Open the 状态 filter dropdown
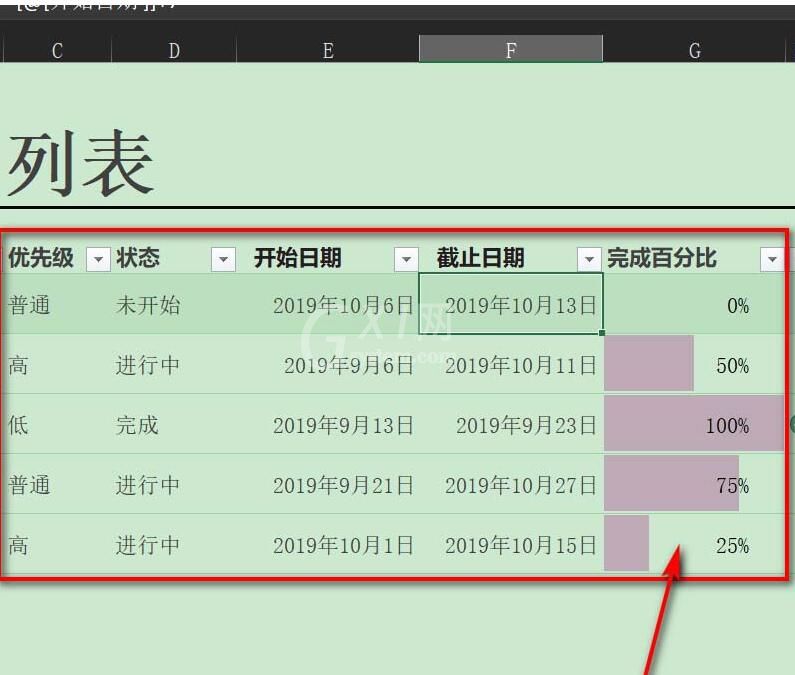The height and width of the screenshot is (675, 795). pyautogui.click(x=223, y=259)
